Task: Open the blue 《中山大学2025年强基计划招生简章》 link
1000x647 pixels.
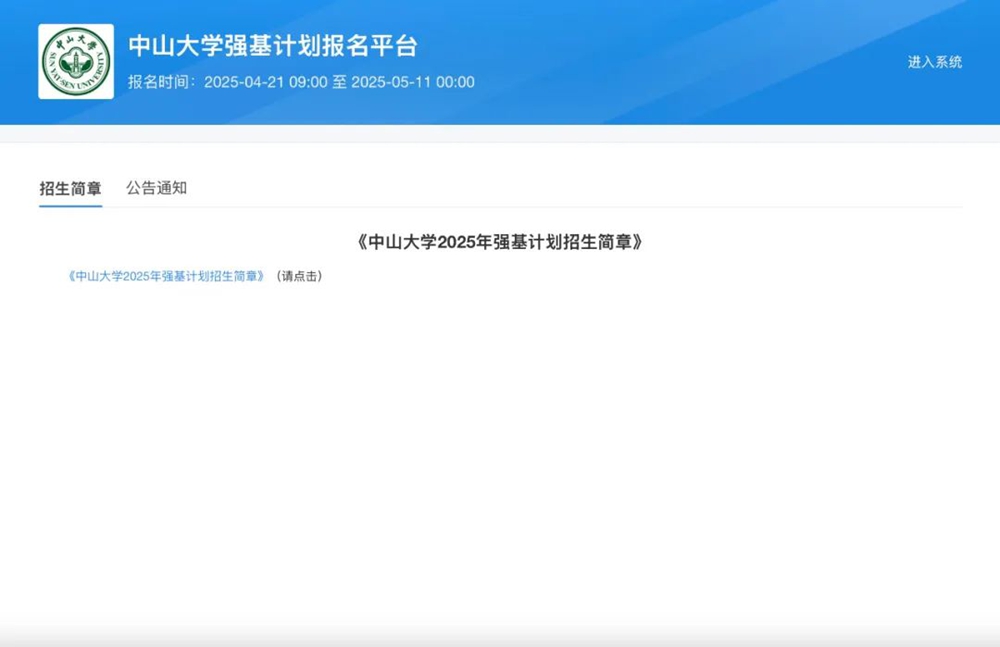Action: pos(166,276)
